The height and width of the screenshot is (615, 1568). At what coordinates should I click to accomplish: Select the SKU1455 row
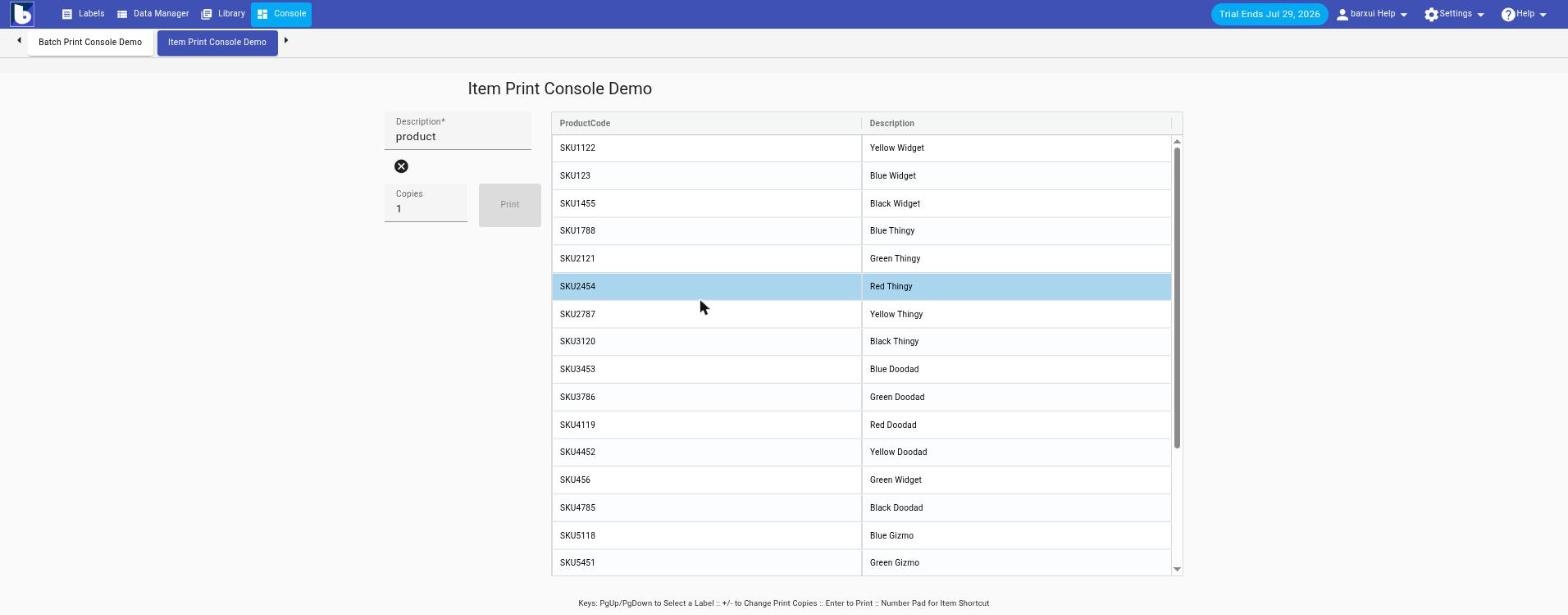point(861,204)
